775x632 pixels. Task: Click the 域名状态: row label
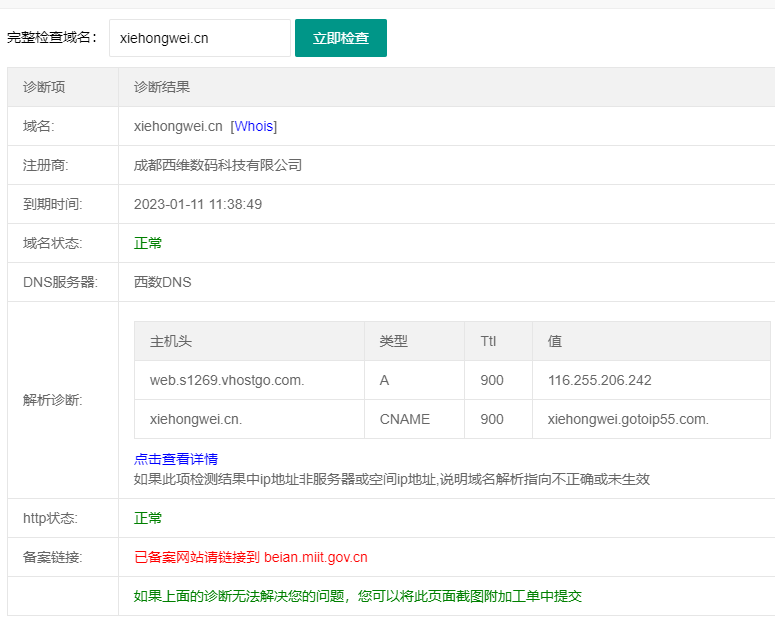click(x=53, y=243)
